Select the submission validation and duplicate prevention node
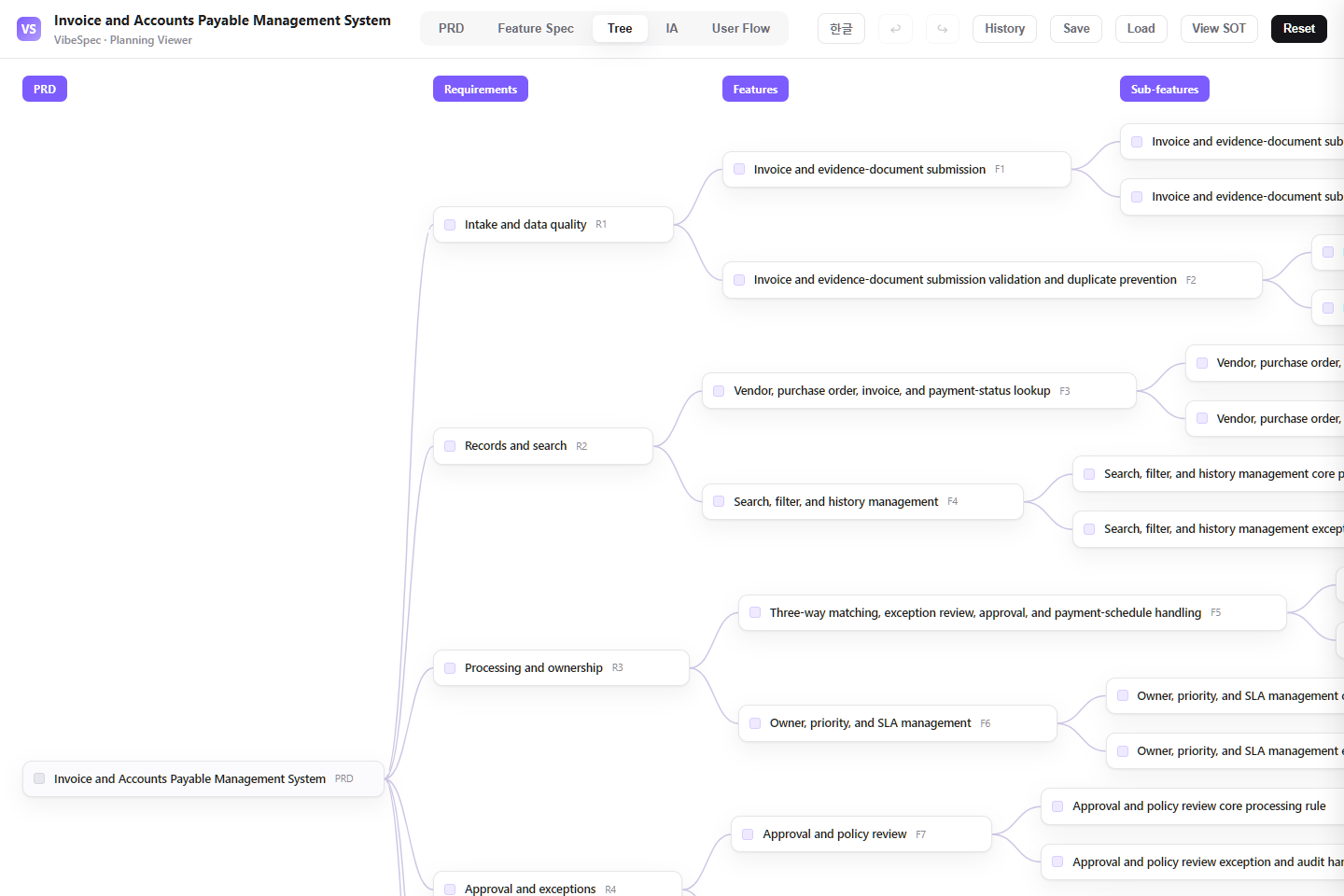Screen dimensions: 1344x896 pyautogui.click(x=992, y=280)
